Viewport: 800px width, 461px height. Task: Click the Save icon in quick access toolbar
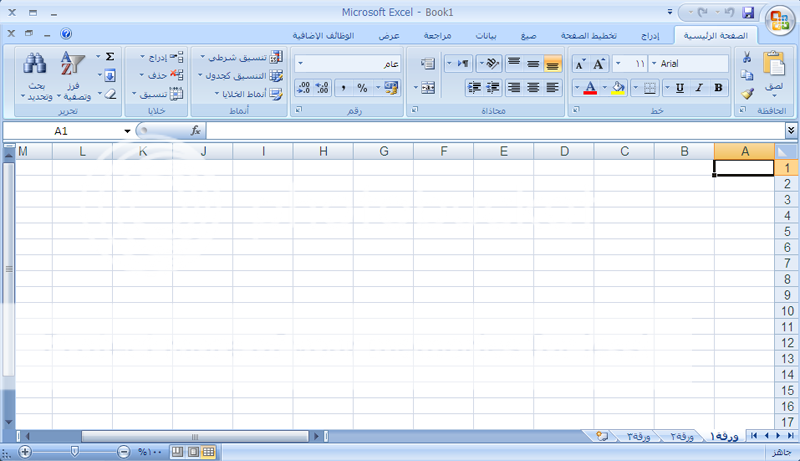[748, 12]
